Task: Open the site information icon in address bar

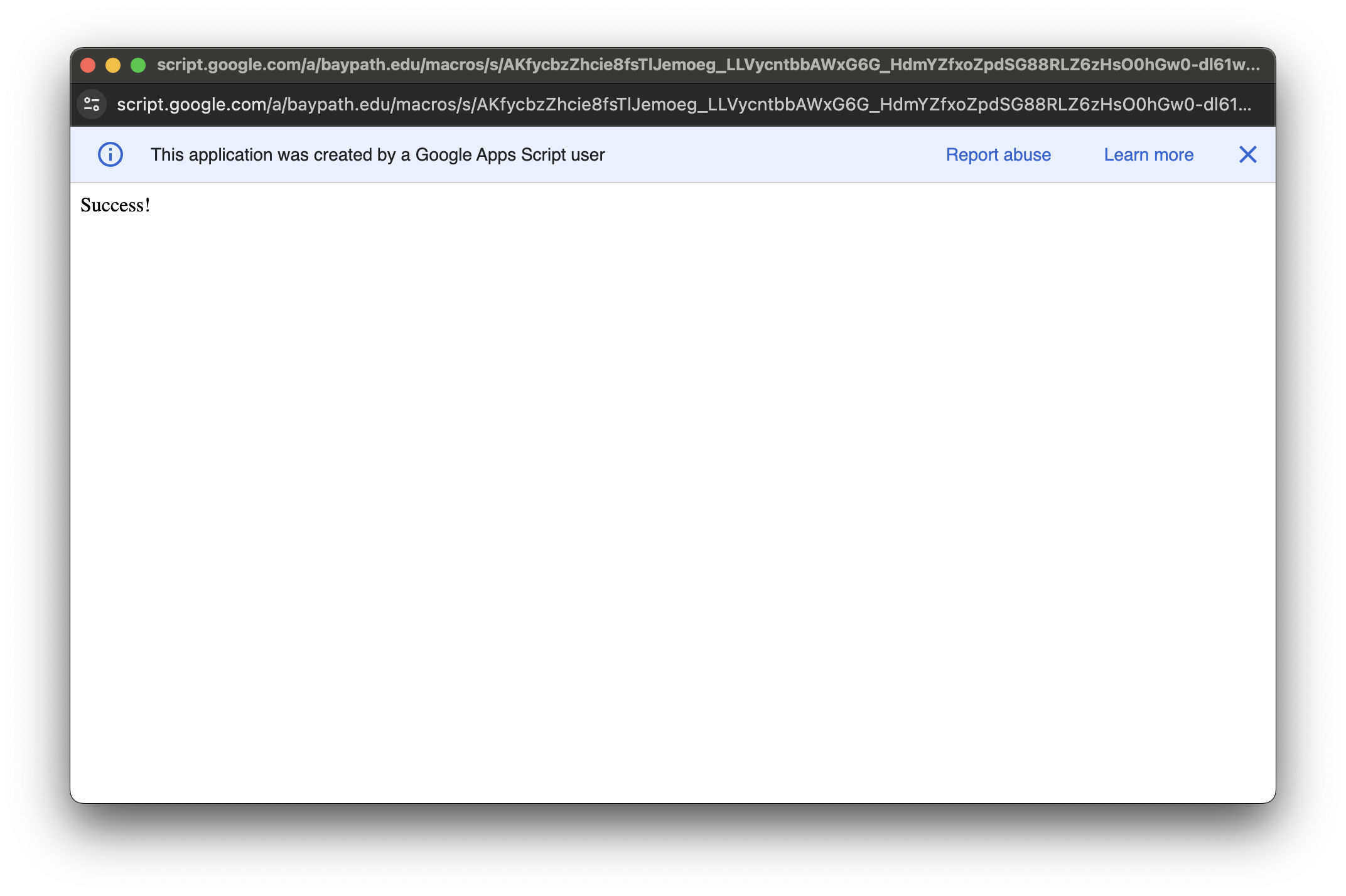Action: pos(92,104)
